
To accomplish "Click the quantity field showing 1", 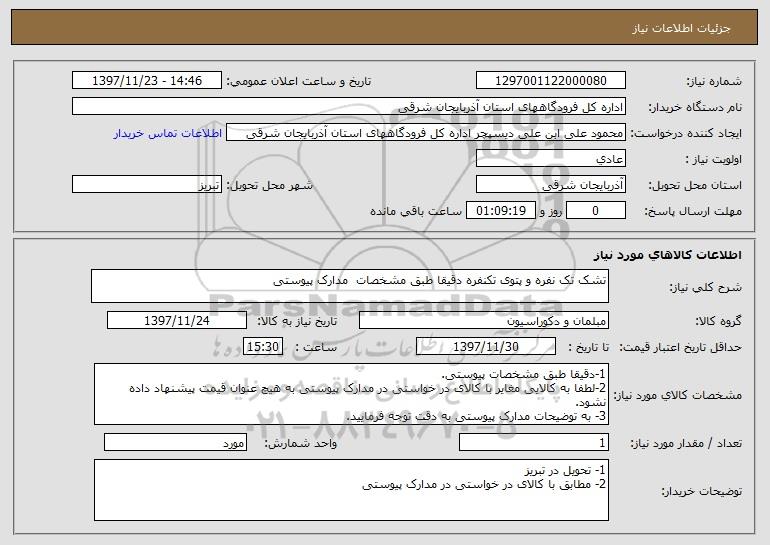I will tap(534, 442).
